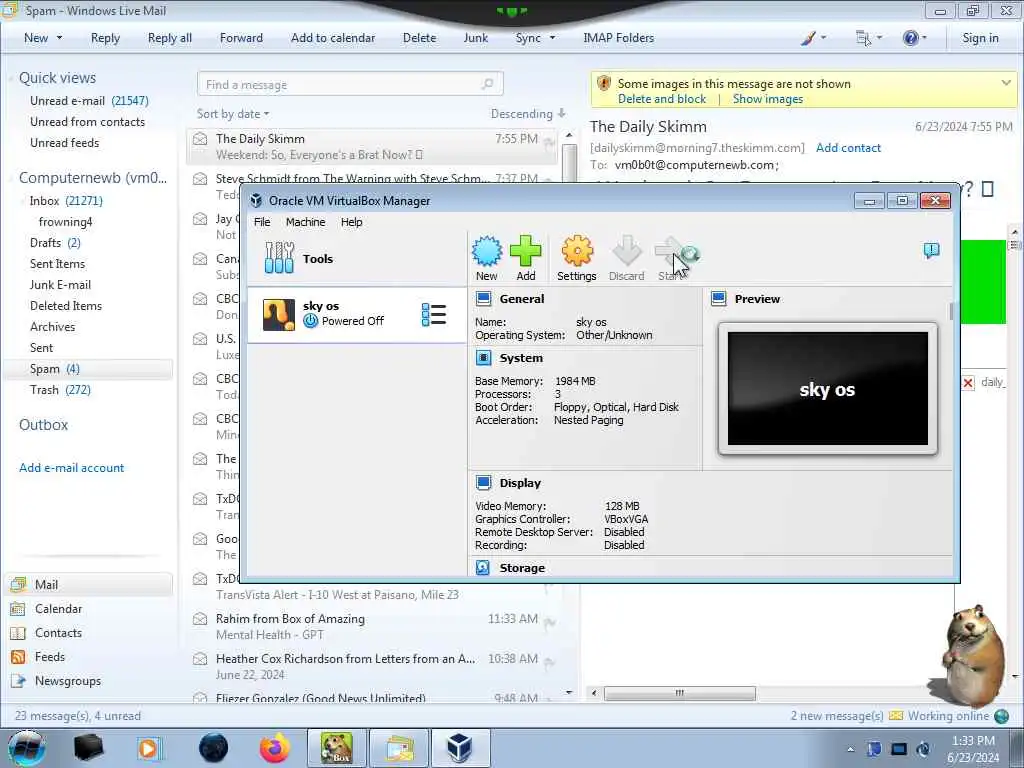Click the Preview section monitor icon

click(x=718, y=299)
